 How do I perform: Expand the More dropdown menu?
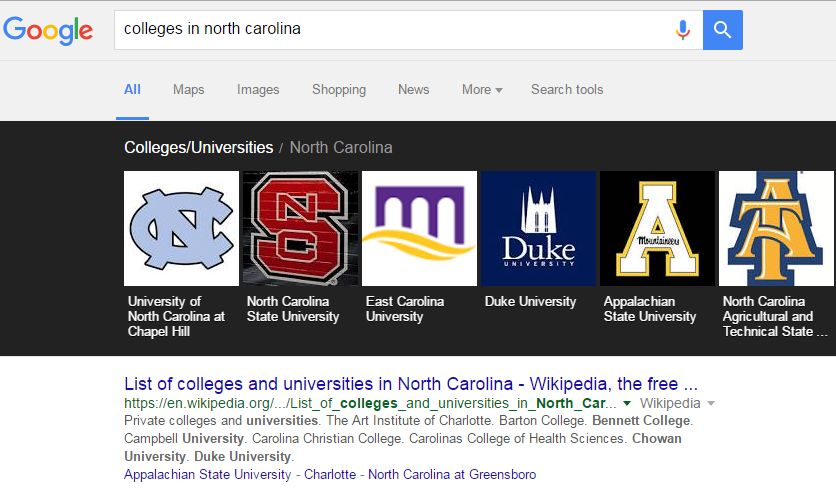(x=482, y=90)
